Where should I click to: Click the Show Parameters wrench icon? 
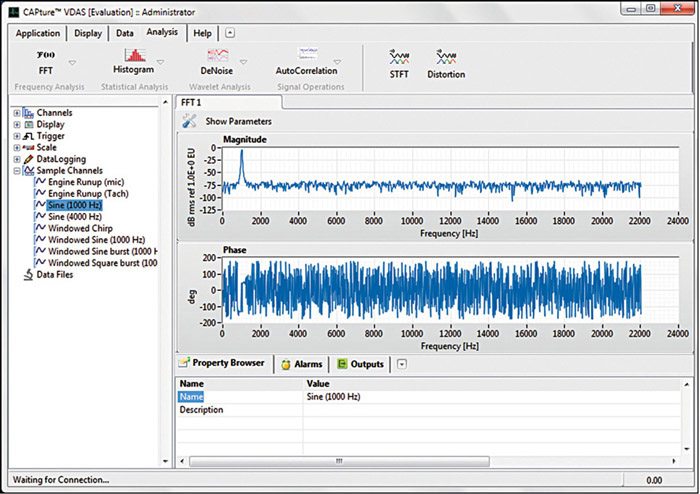point(188,121)
